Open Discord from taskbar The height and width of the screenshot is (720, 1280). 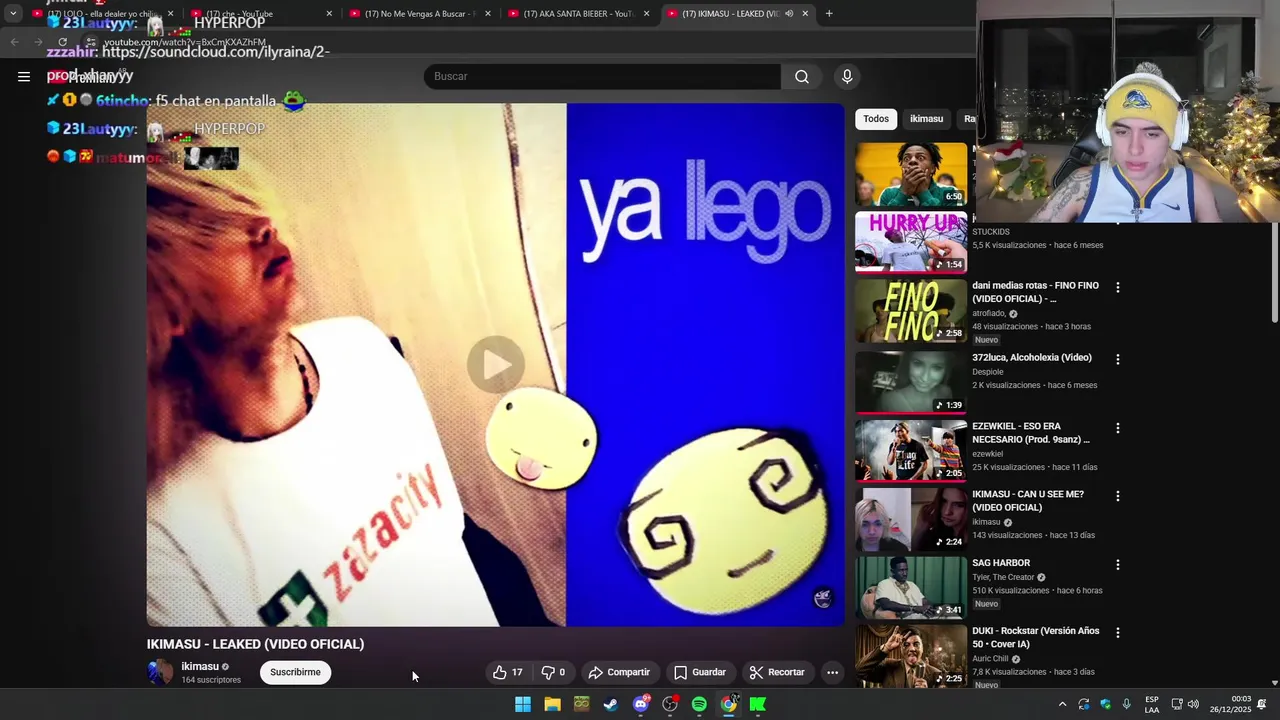(x=641, y=704)
